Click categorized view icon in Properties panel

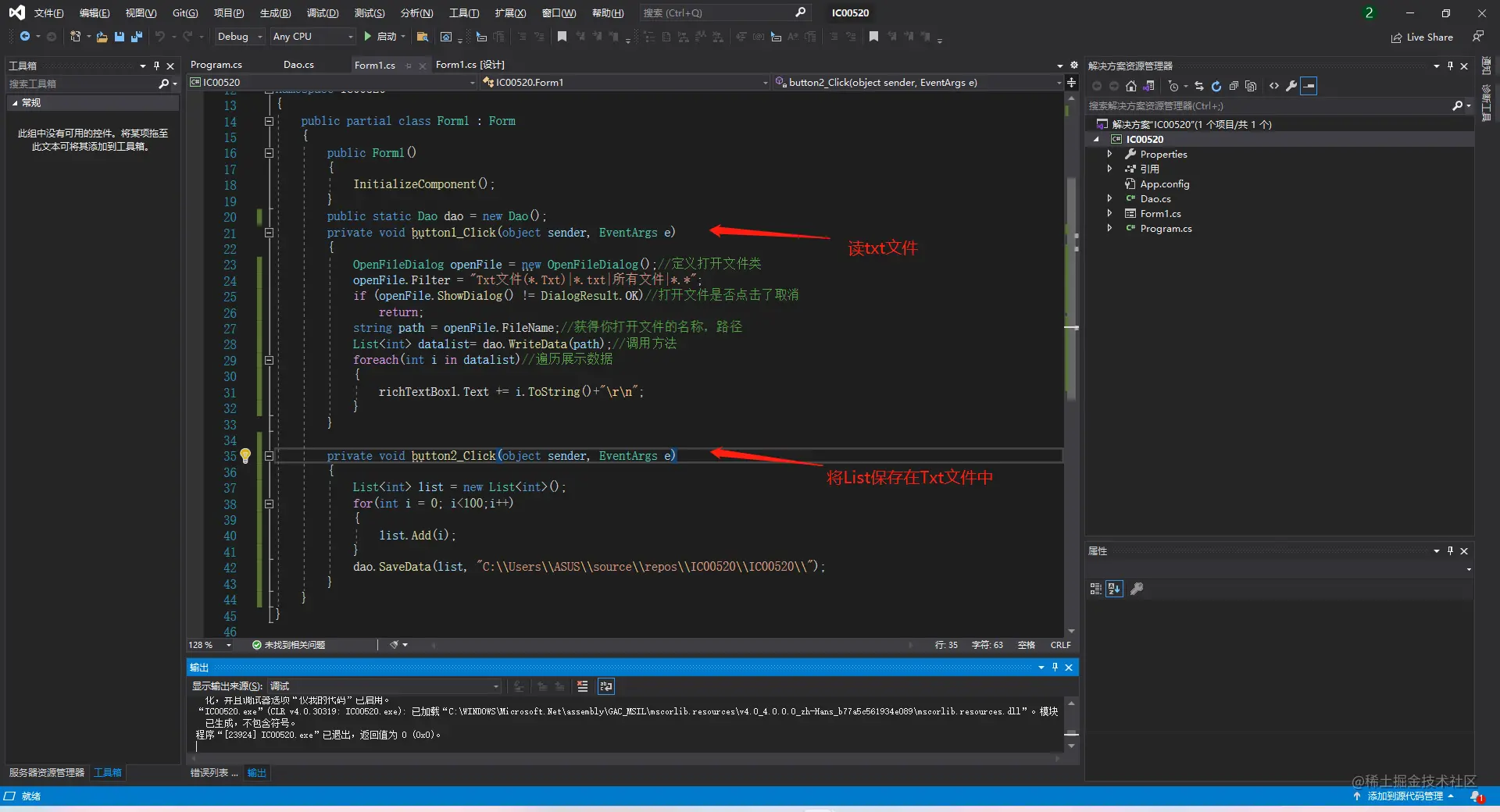(1096, 589)
